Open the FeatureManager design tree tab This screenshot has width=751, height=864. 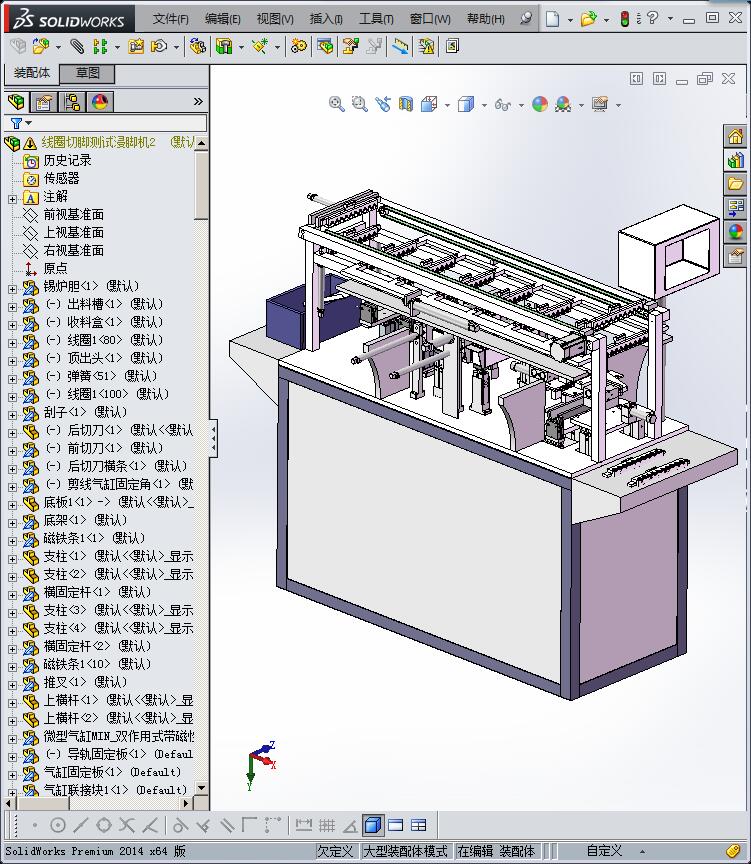17,102
